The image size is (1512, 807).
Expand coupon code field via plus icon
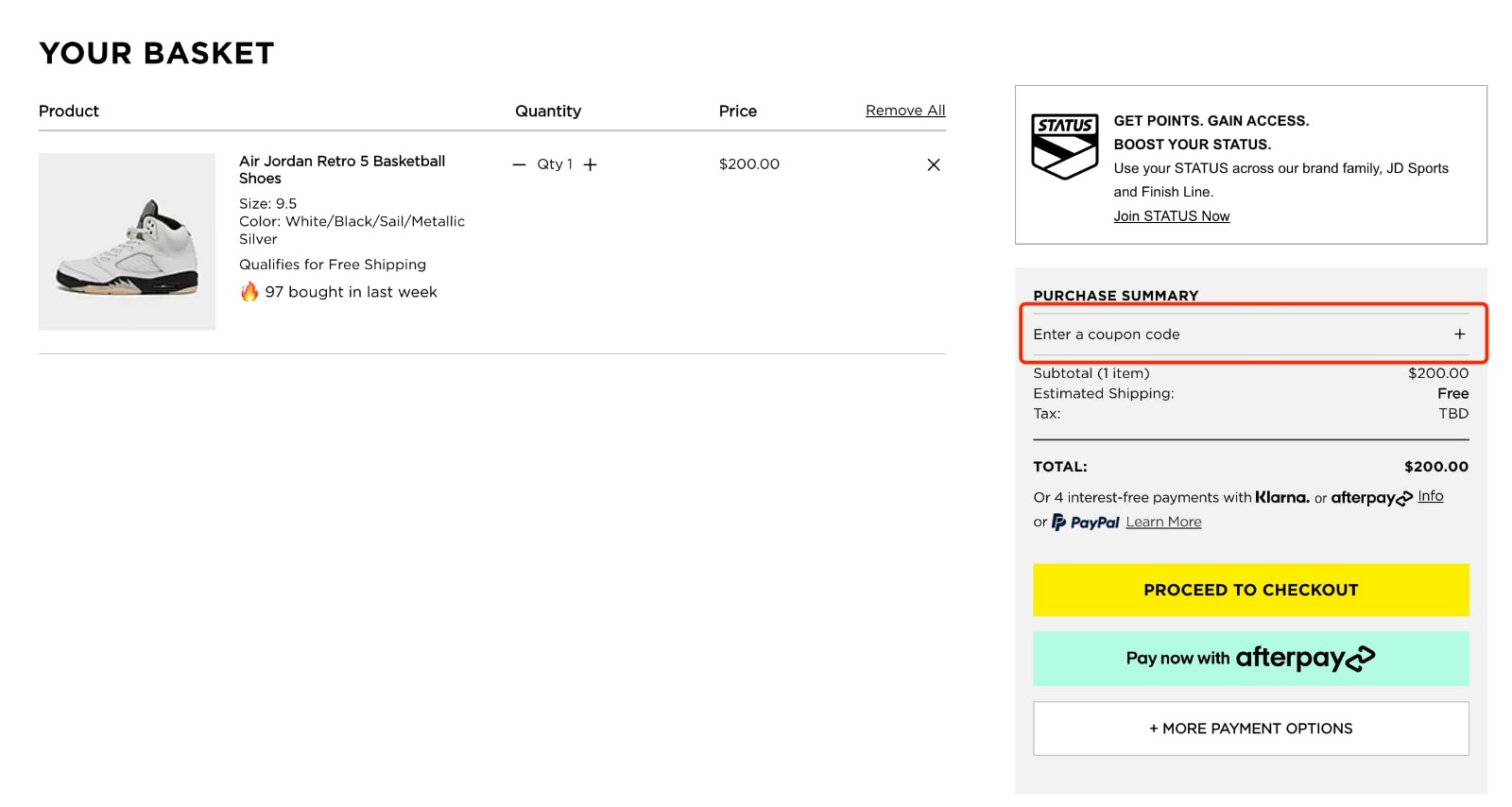click(x=1460, y=335)
